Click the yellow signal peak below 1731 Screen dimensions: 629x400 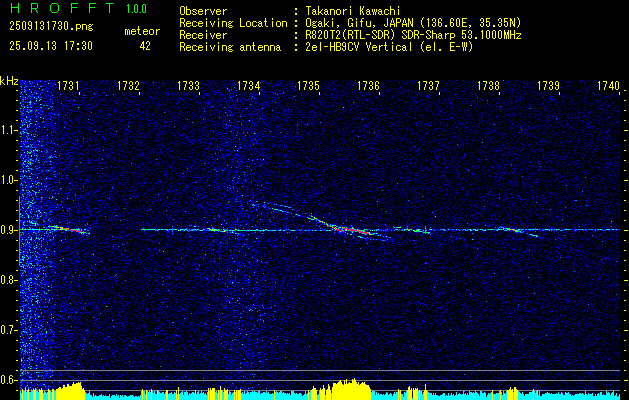pos(69,391)
